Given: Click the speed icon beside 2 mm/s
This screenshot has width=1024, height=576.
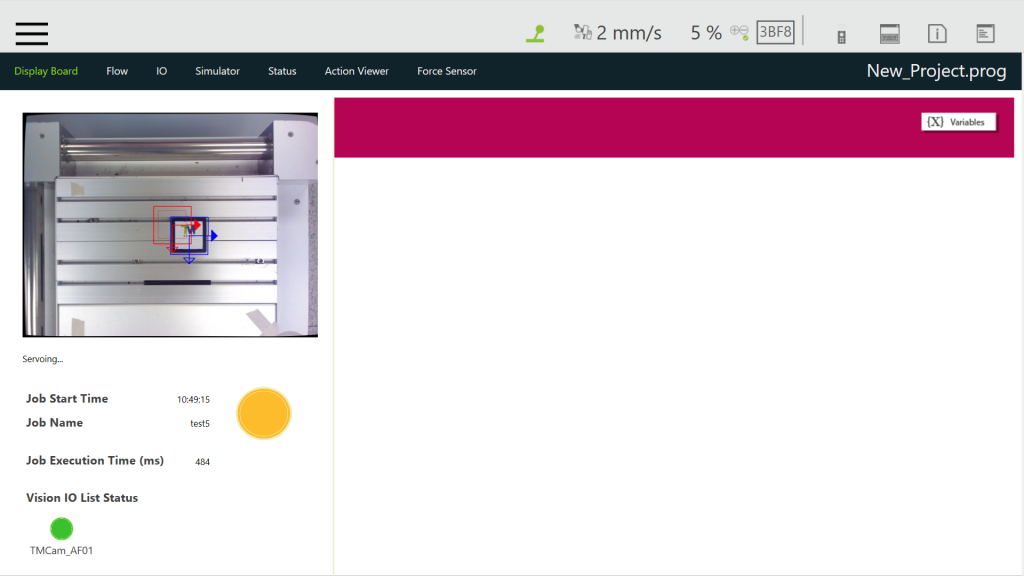Looking at the screenshot, I should click(x=583, y=33).
